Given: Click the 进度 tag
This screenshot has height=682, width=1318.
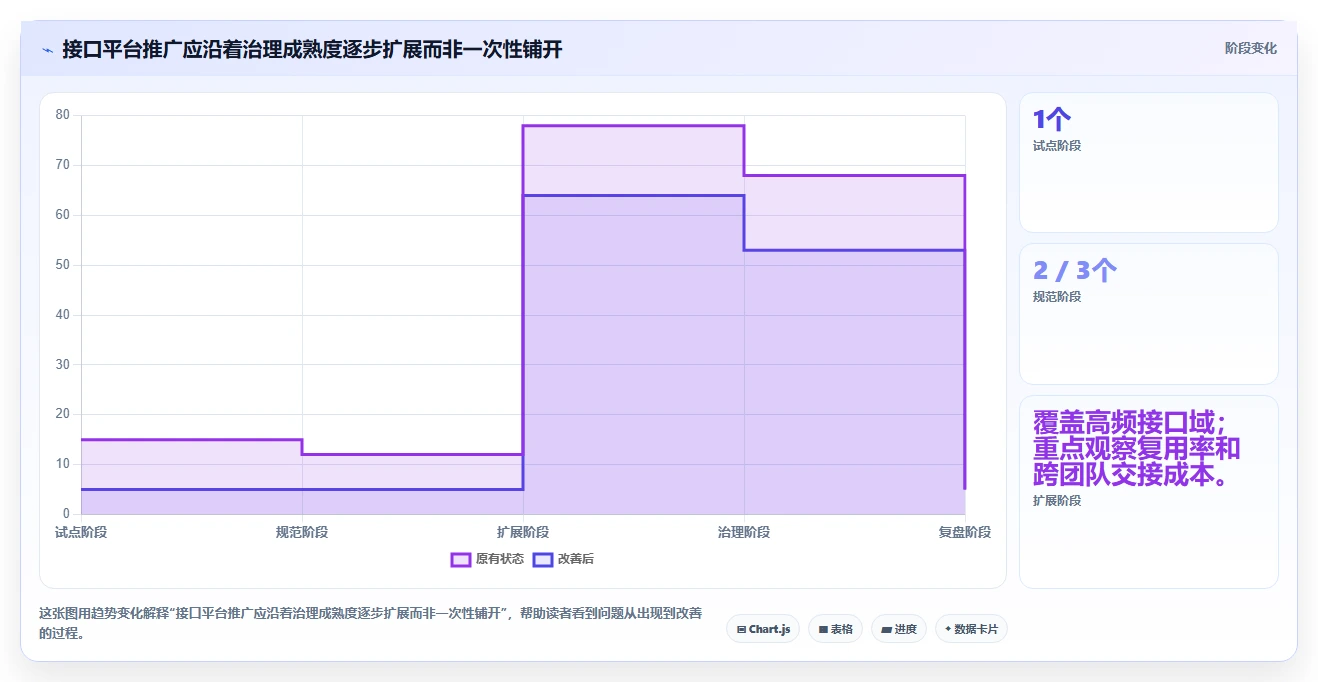Looking at the screenshot, I should [899, 629].
